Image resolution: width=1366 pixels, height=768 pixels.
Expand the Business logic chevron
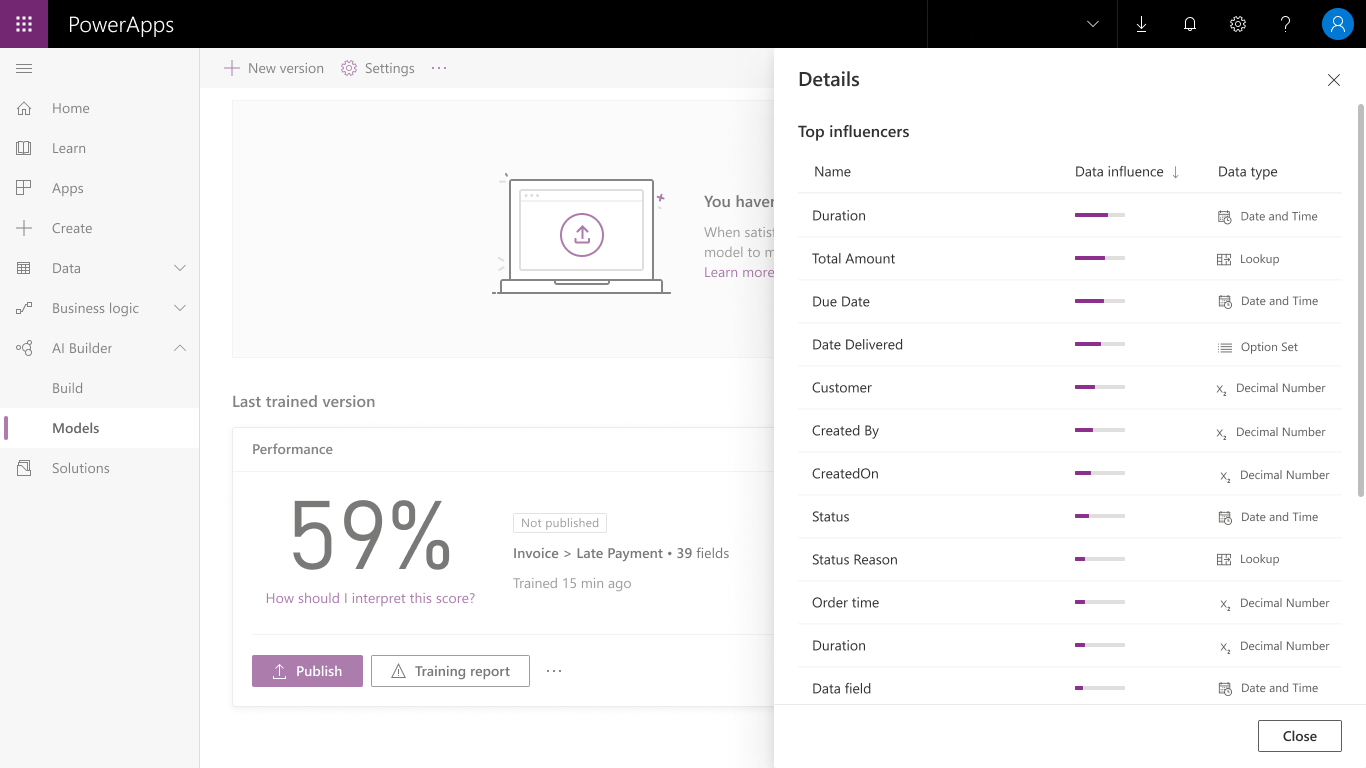(x=180, y=308)
